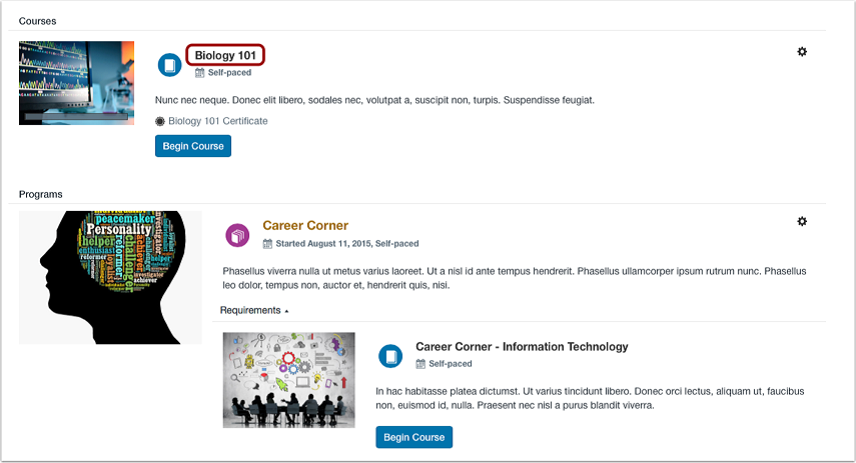
Task: Open the Career Corner program title
Action: 305,225
